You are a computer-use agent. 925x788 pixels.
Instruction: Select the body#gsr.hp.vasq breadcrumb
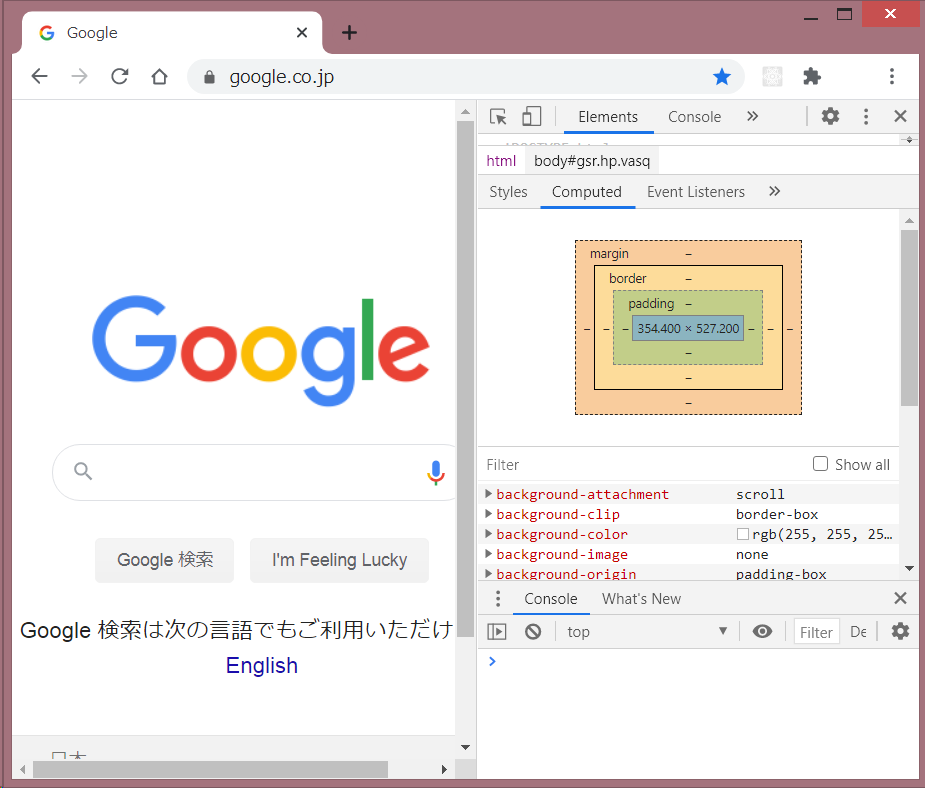592,161
